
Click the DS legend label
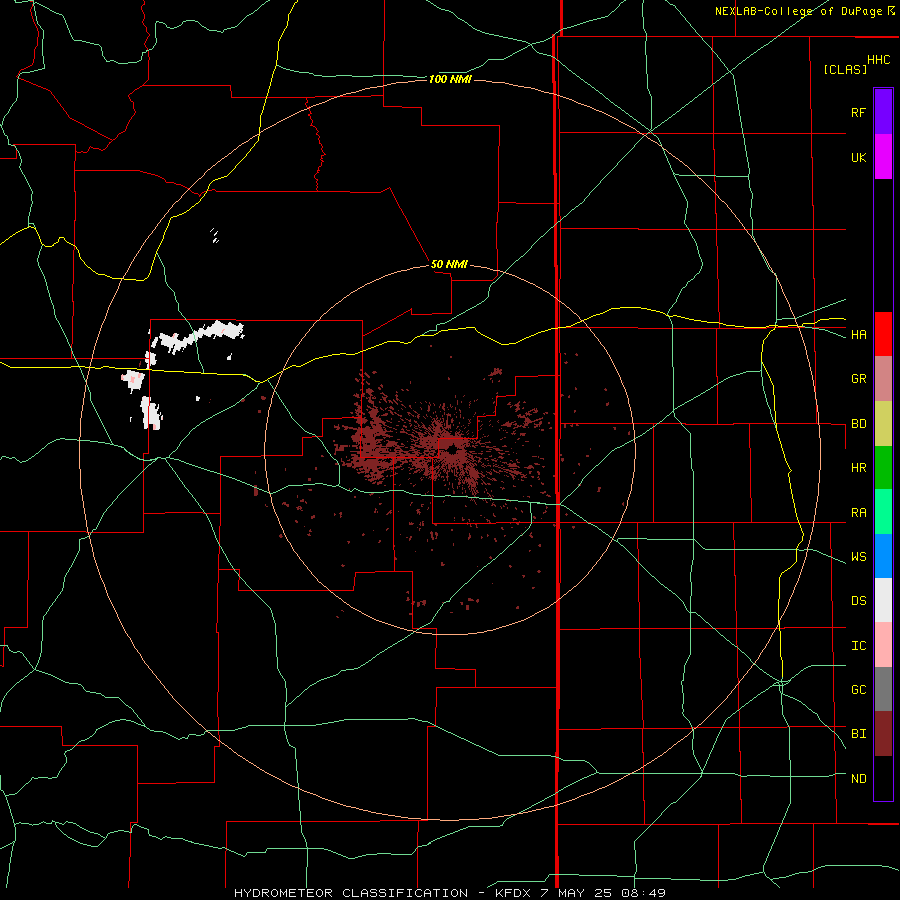(x=858, y=600)
